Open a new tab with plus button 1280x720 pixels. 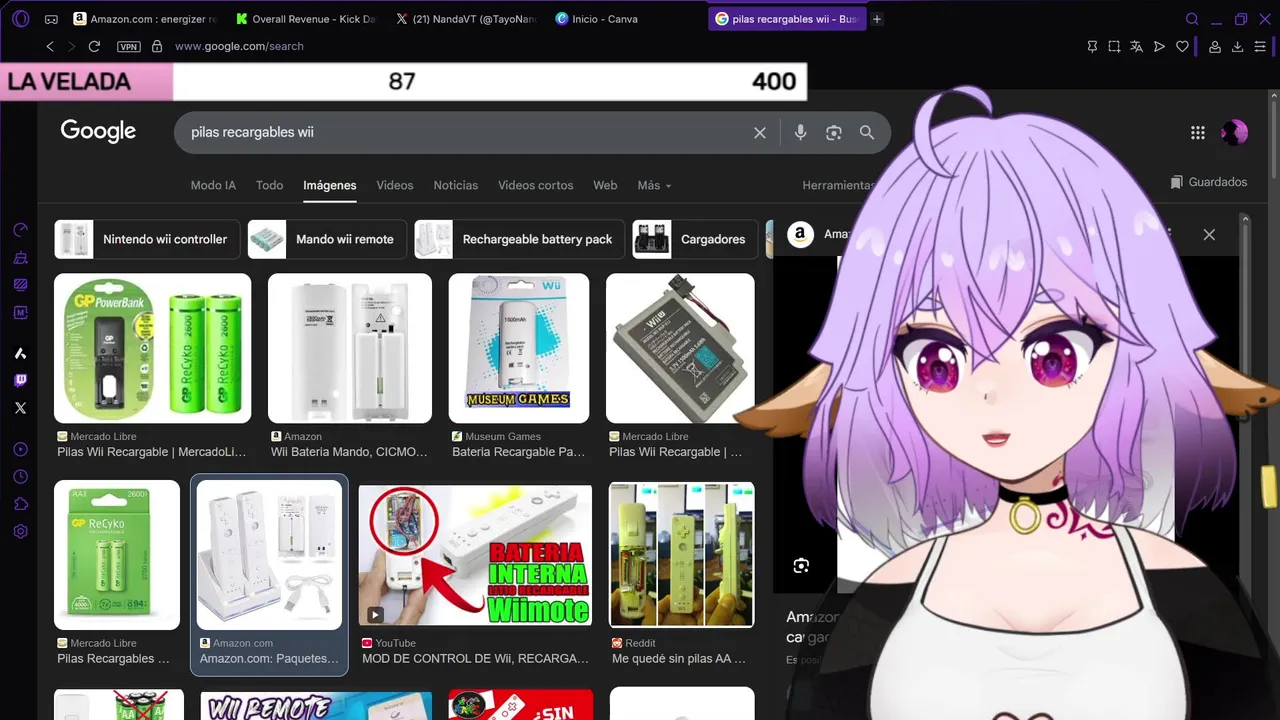[x=877, y=19]
